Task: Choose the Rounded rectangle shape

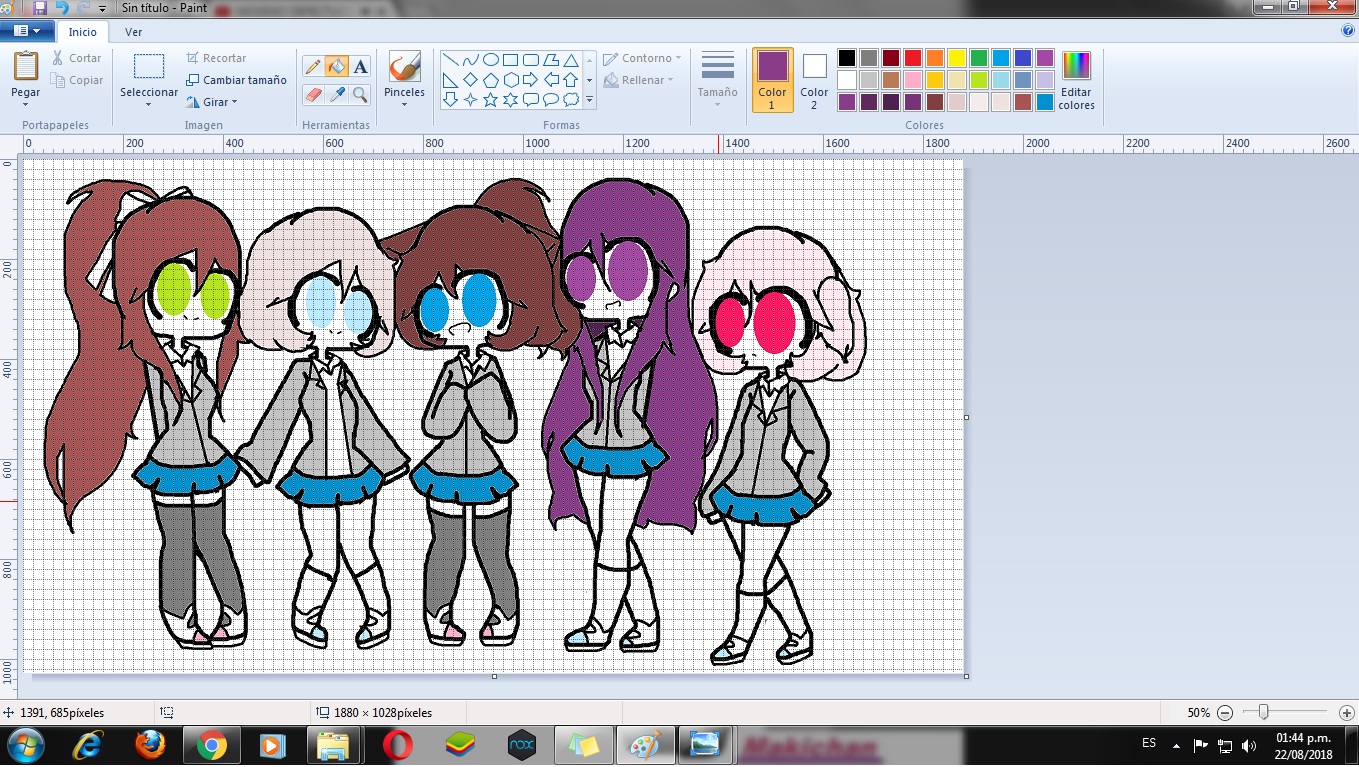Action: [531, 60]
